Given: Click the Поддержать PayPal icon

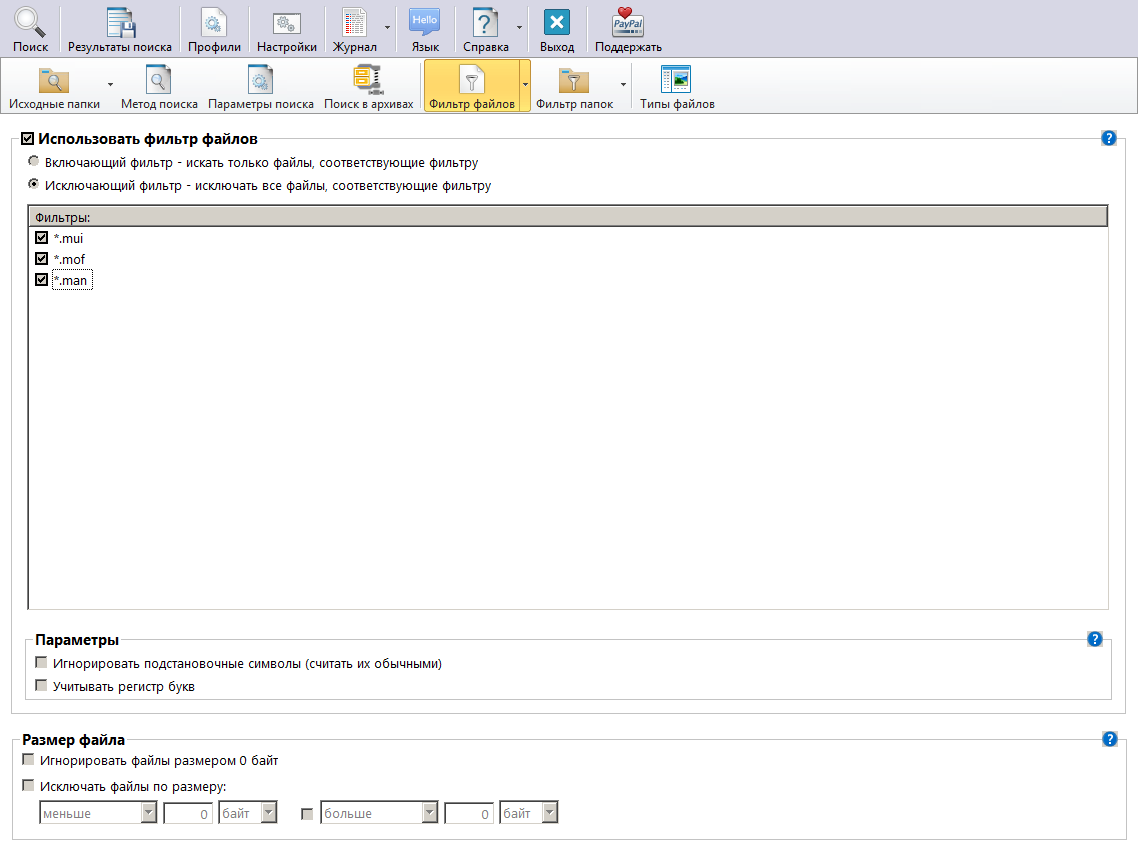Looking at the screenshot, I should (x=628, y=23).
